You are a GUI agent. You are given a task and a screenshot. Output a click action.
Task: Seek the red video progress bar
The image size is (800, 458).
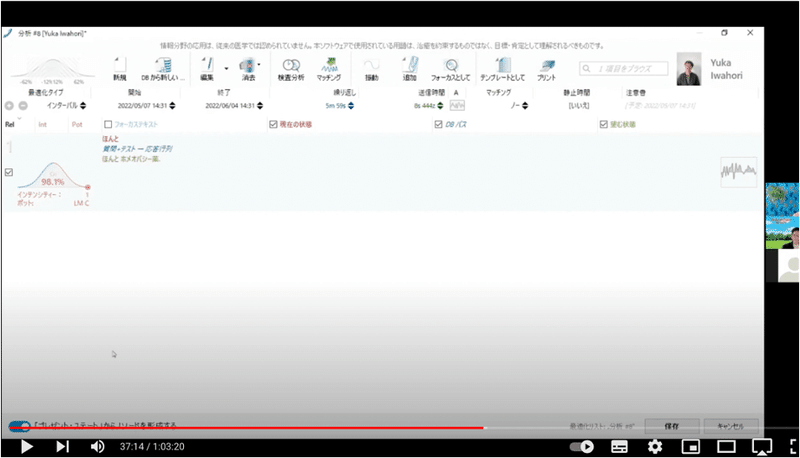pyautogui.click(x=246, y=428)
